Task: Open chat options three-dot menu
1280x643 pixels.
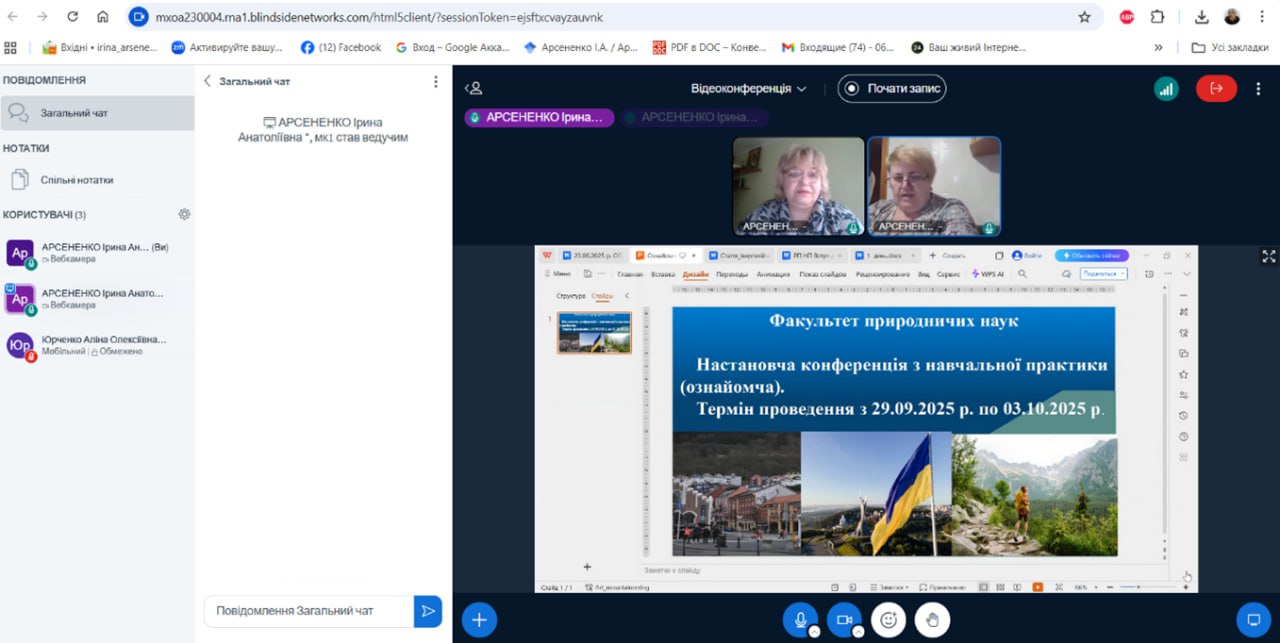Action: tap(435, 81)
